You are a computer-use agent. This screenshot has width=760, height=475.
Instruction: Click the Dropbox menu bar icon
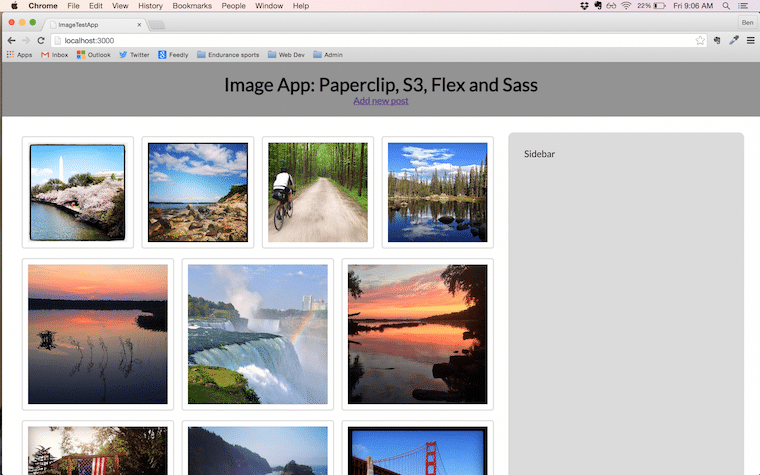[584, 6]
